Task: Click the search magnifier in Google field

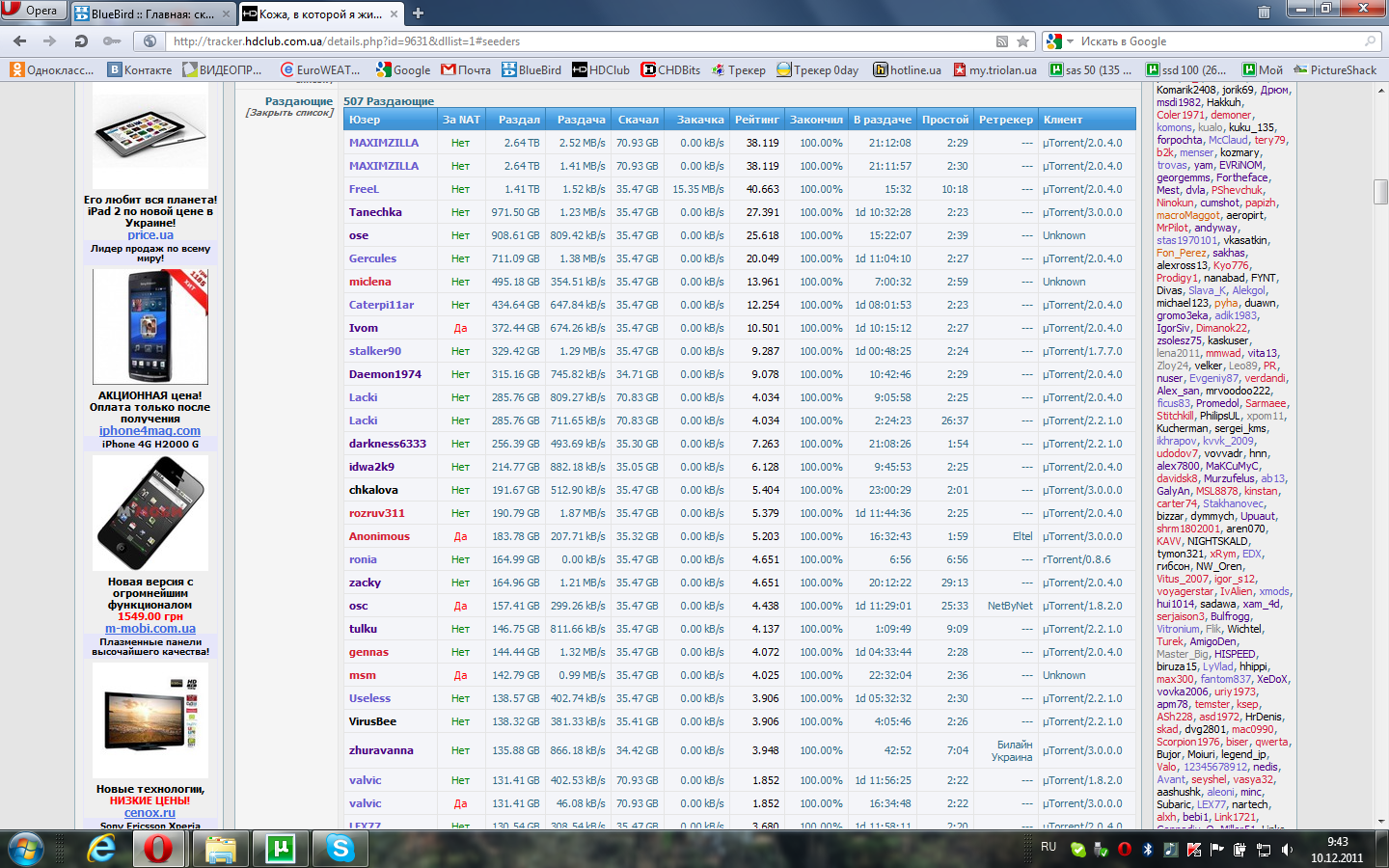Action: (1370, 41)
